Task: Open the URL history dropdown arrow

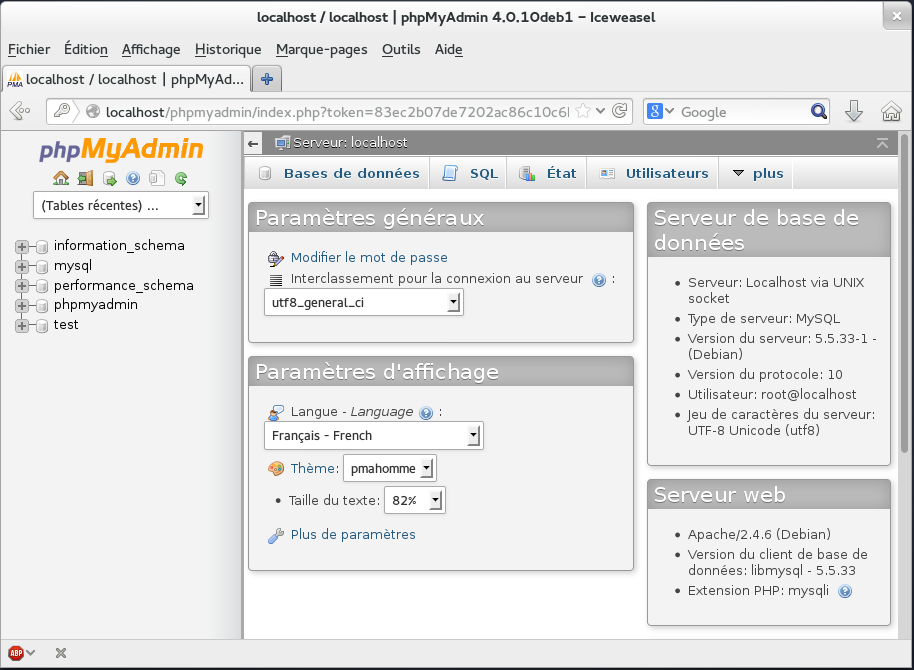Action: 600,111
